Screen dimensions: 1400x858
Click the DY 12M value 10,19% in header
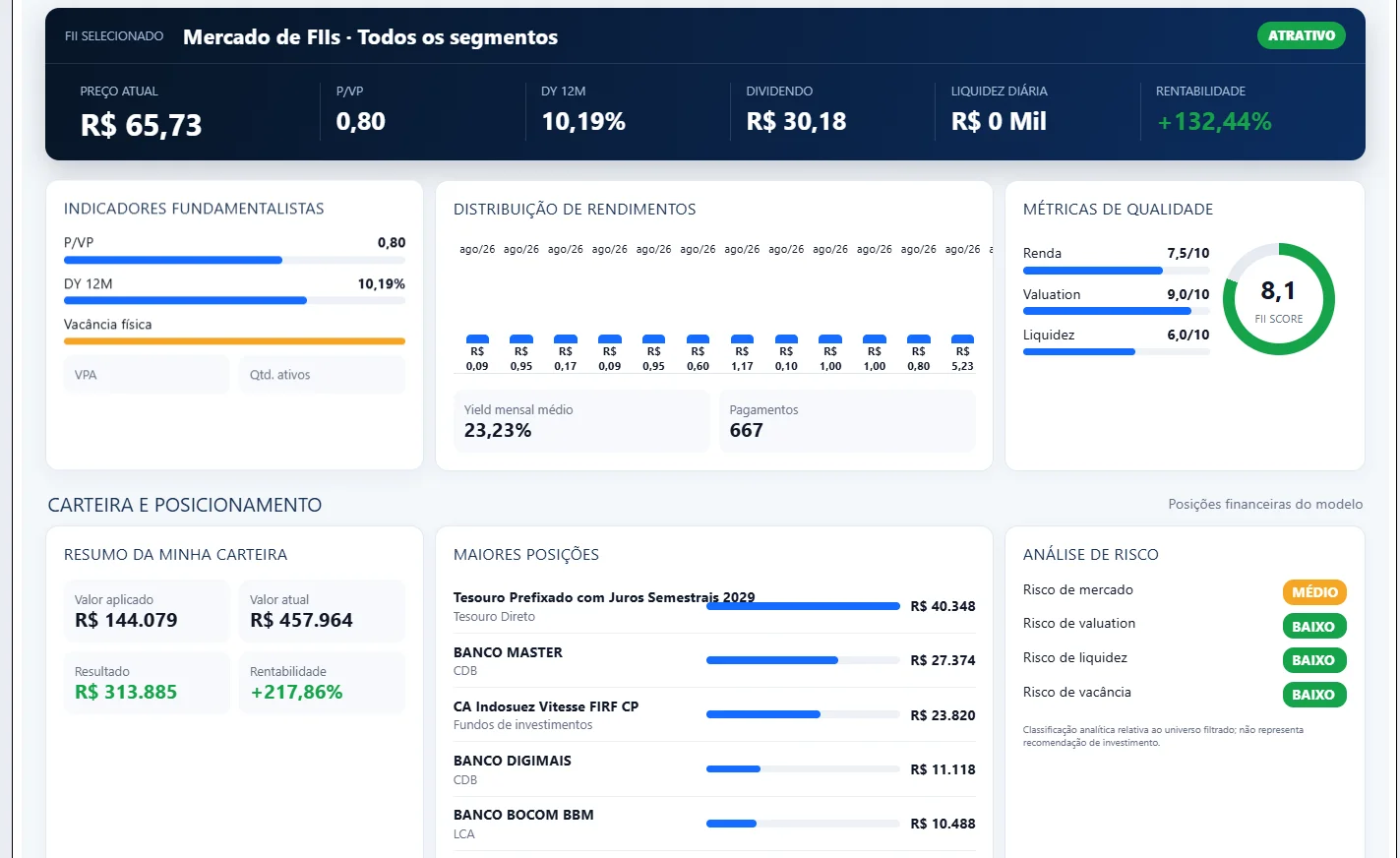(x=583, y=121)
